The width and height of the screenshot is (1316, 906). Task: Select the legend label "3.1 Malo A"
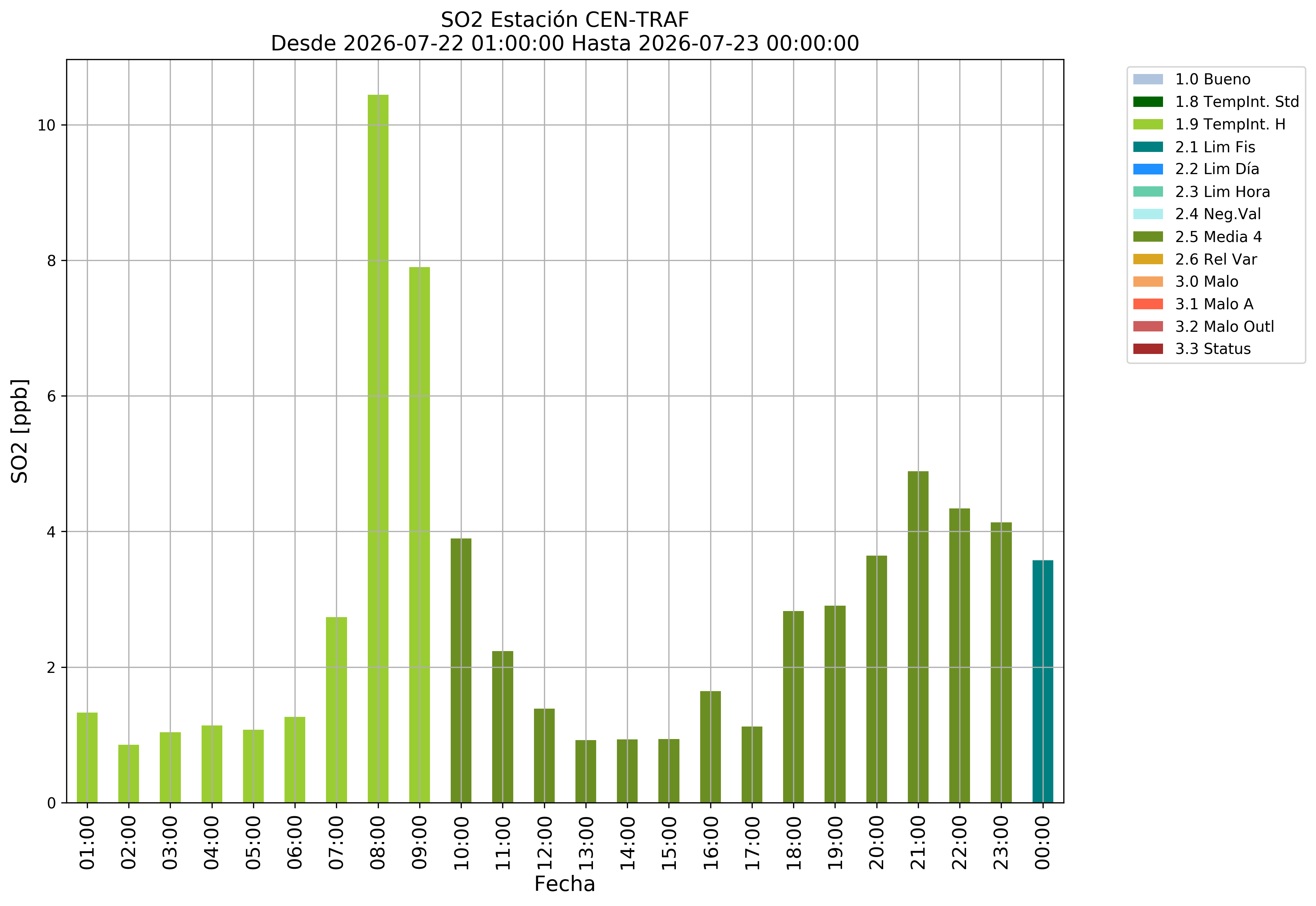[x=1214, y=304]
